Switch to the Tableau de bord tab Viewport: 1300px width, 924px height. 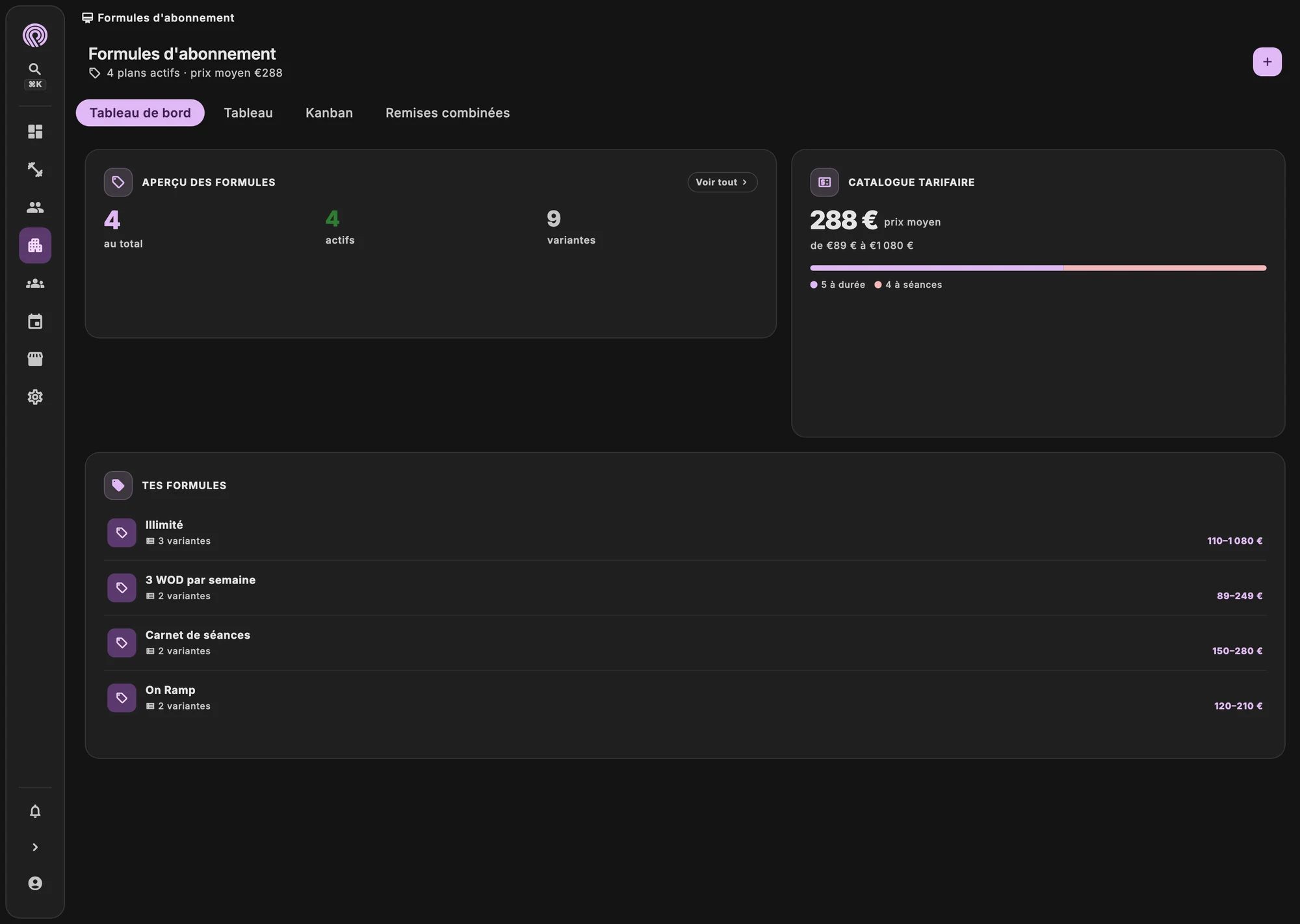tap(140, 113)
